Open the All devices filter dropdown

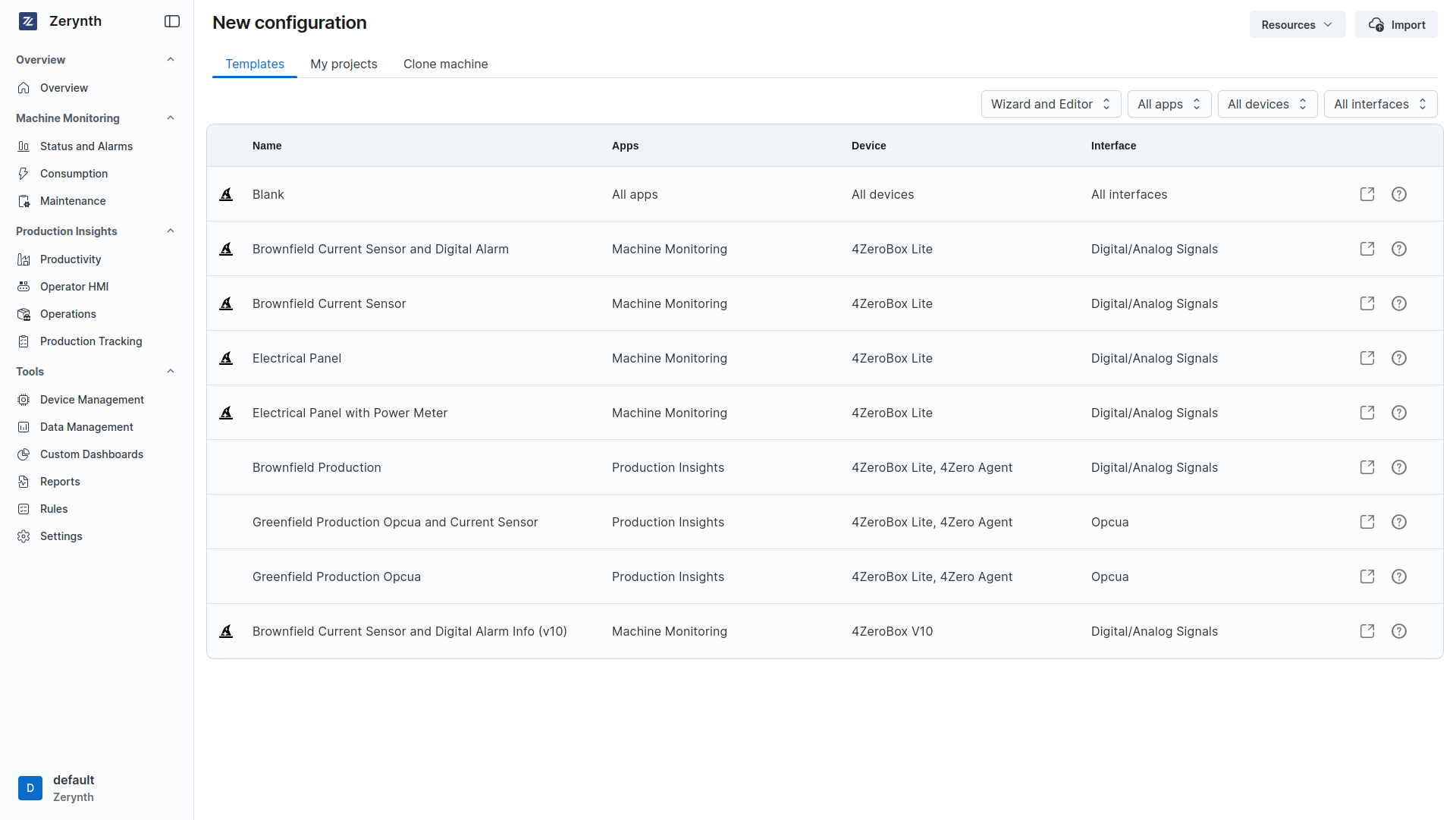[x=1267, y=104]
